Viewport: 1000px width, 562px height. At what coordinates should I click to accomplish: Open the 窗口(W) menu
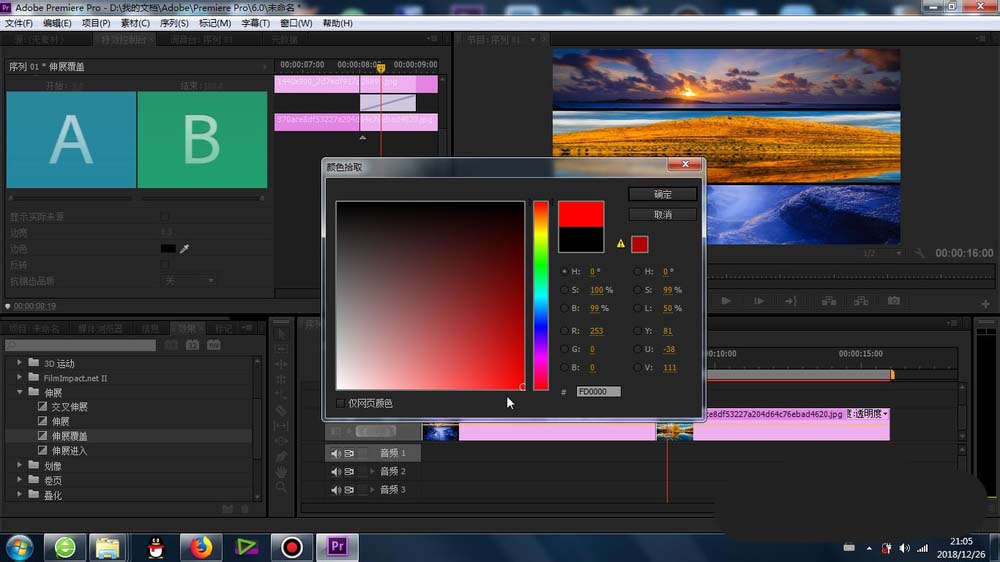296,23
